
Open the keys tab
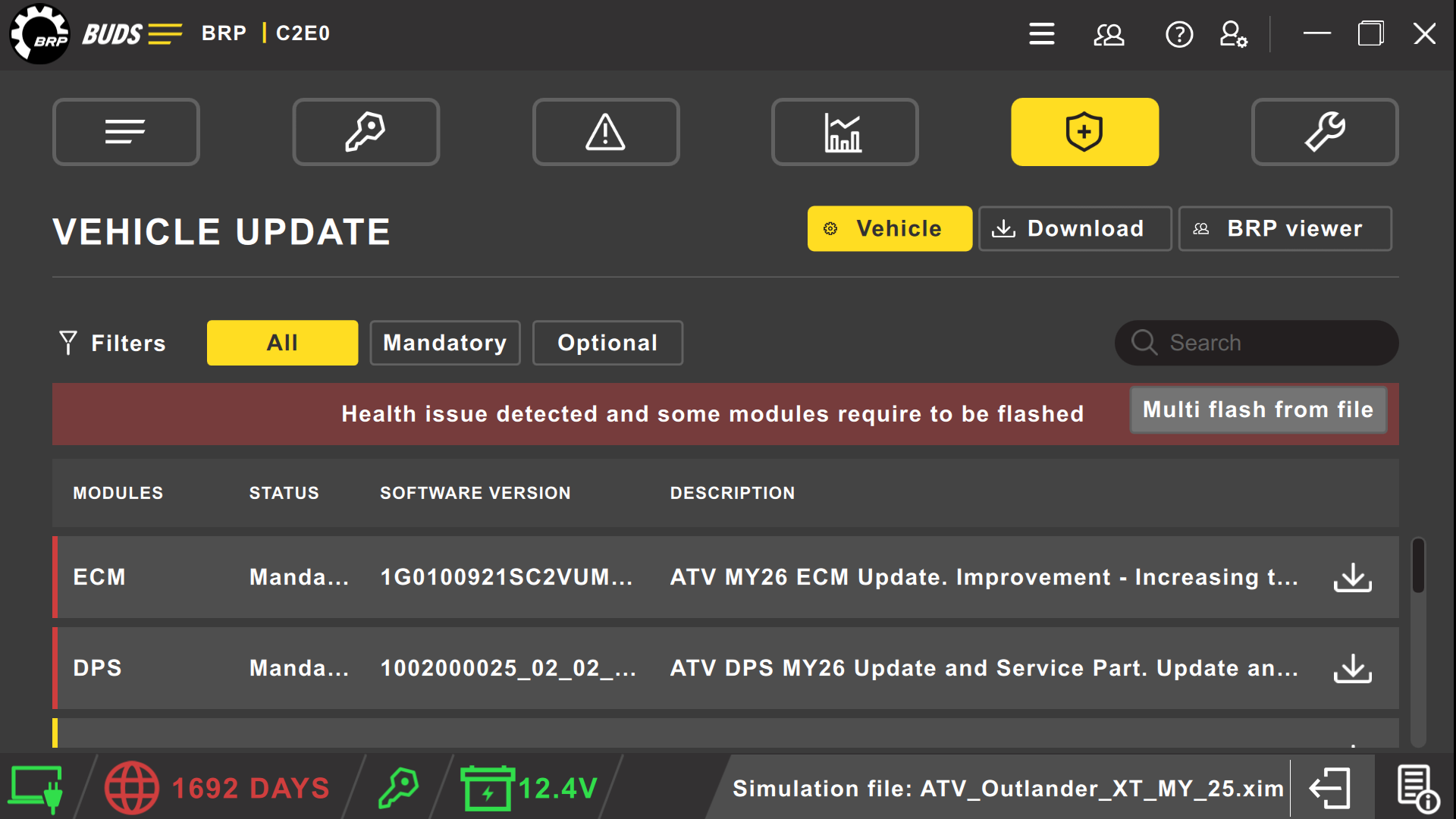(x=366, y=132)
